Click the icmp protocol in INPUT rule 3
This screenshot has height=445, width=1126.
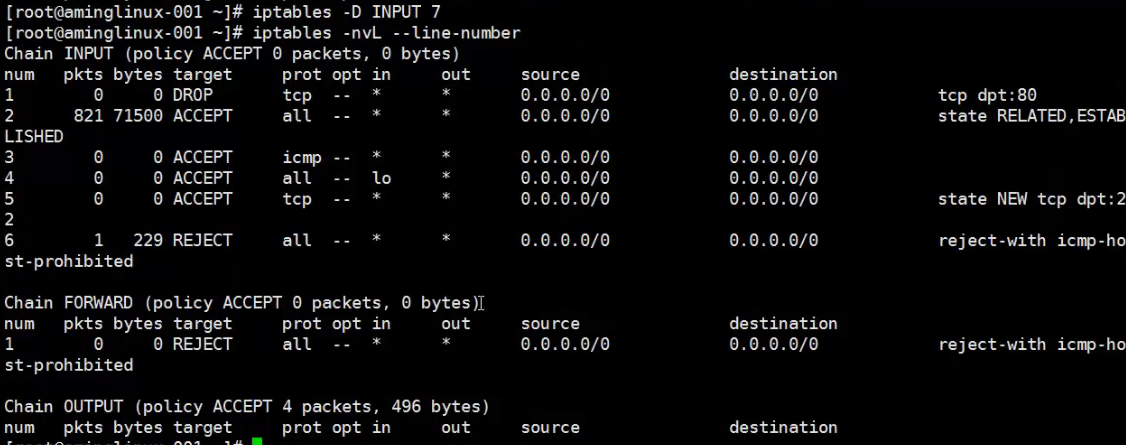302,157
